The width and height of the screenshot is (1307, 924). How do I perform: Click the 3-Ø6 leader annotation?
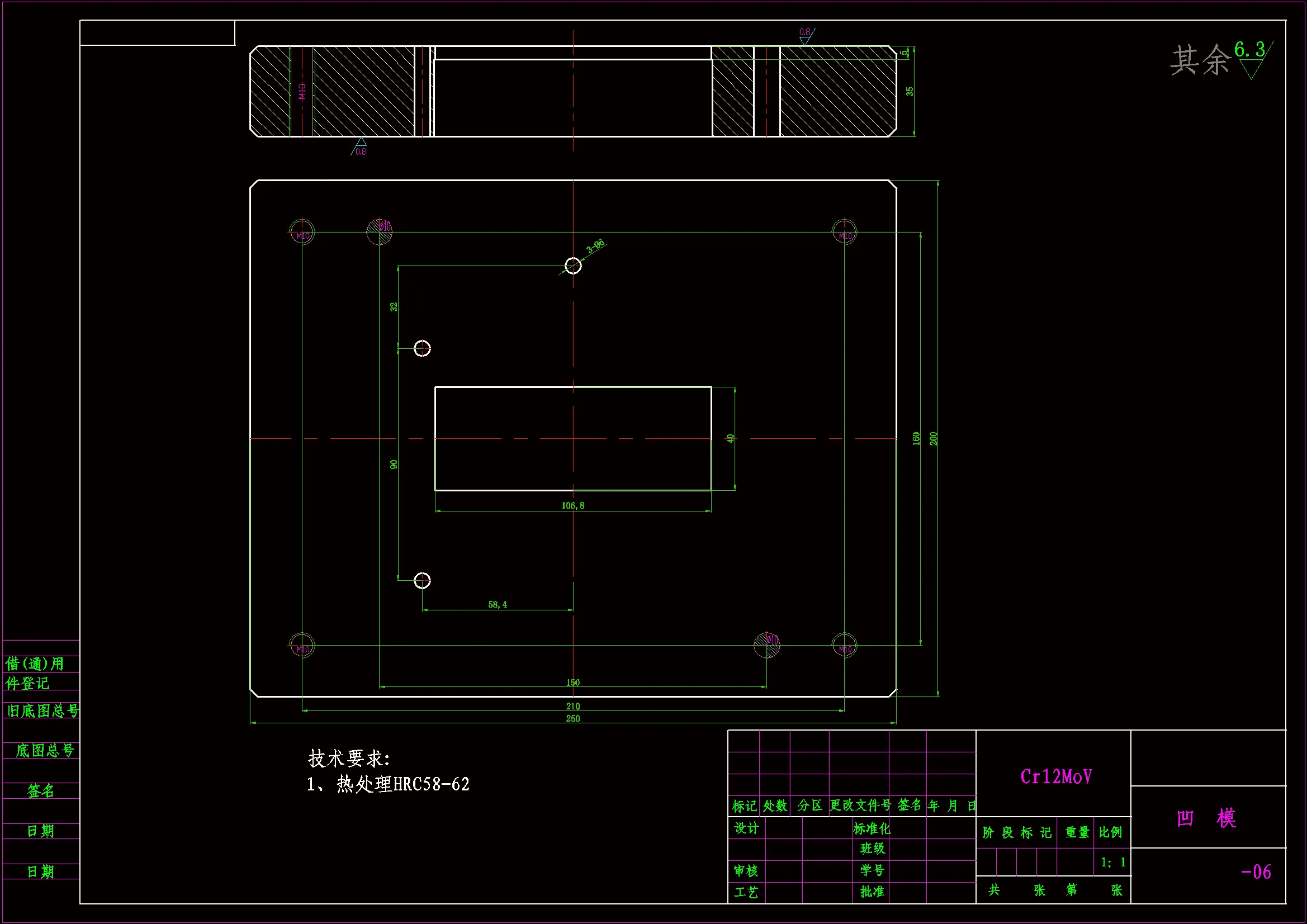coord(595,246)
